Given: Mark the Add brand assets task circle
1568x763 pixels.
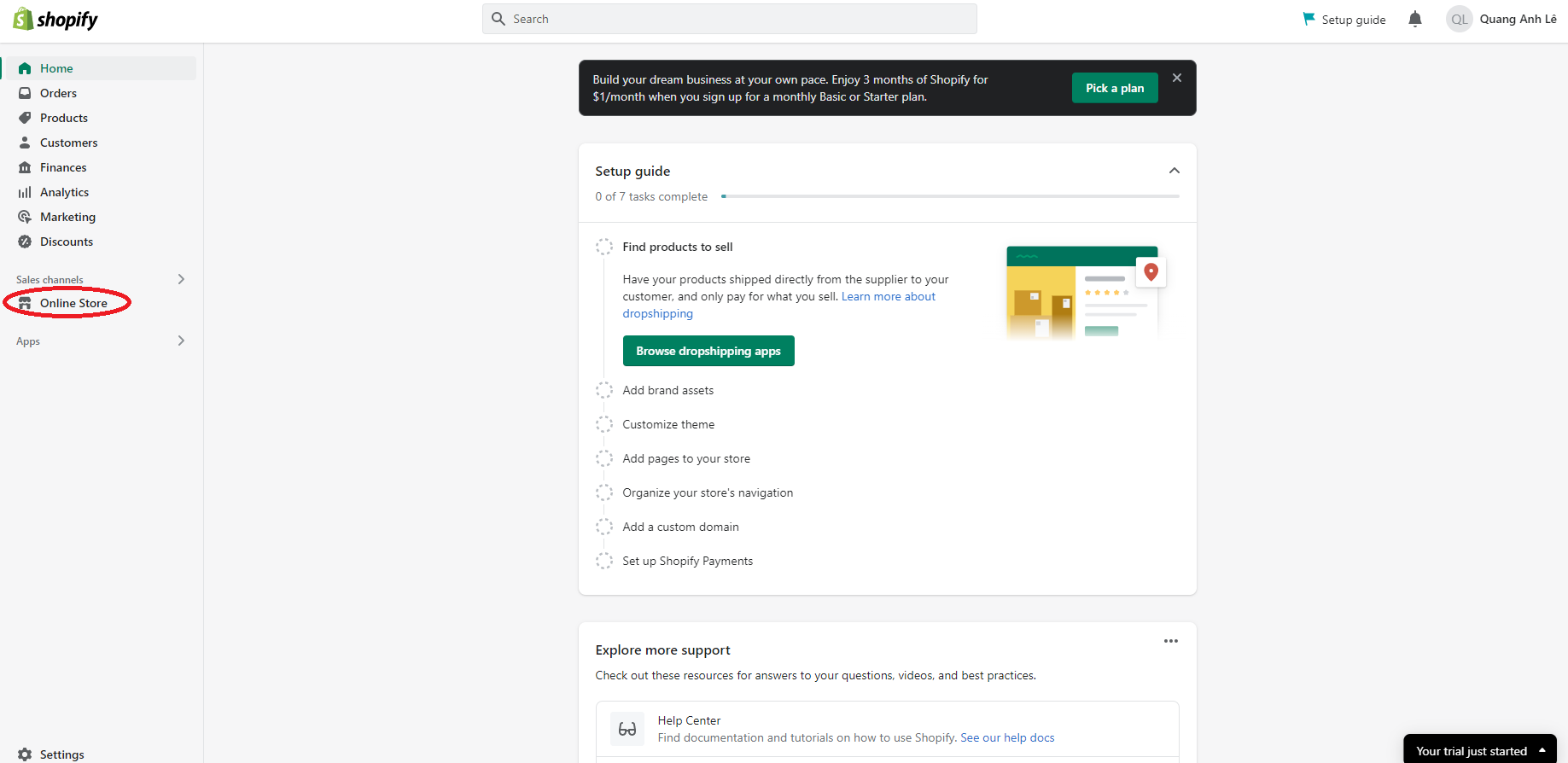Looking at the screenshot, I should [604, 390].
